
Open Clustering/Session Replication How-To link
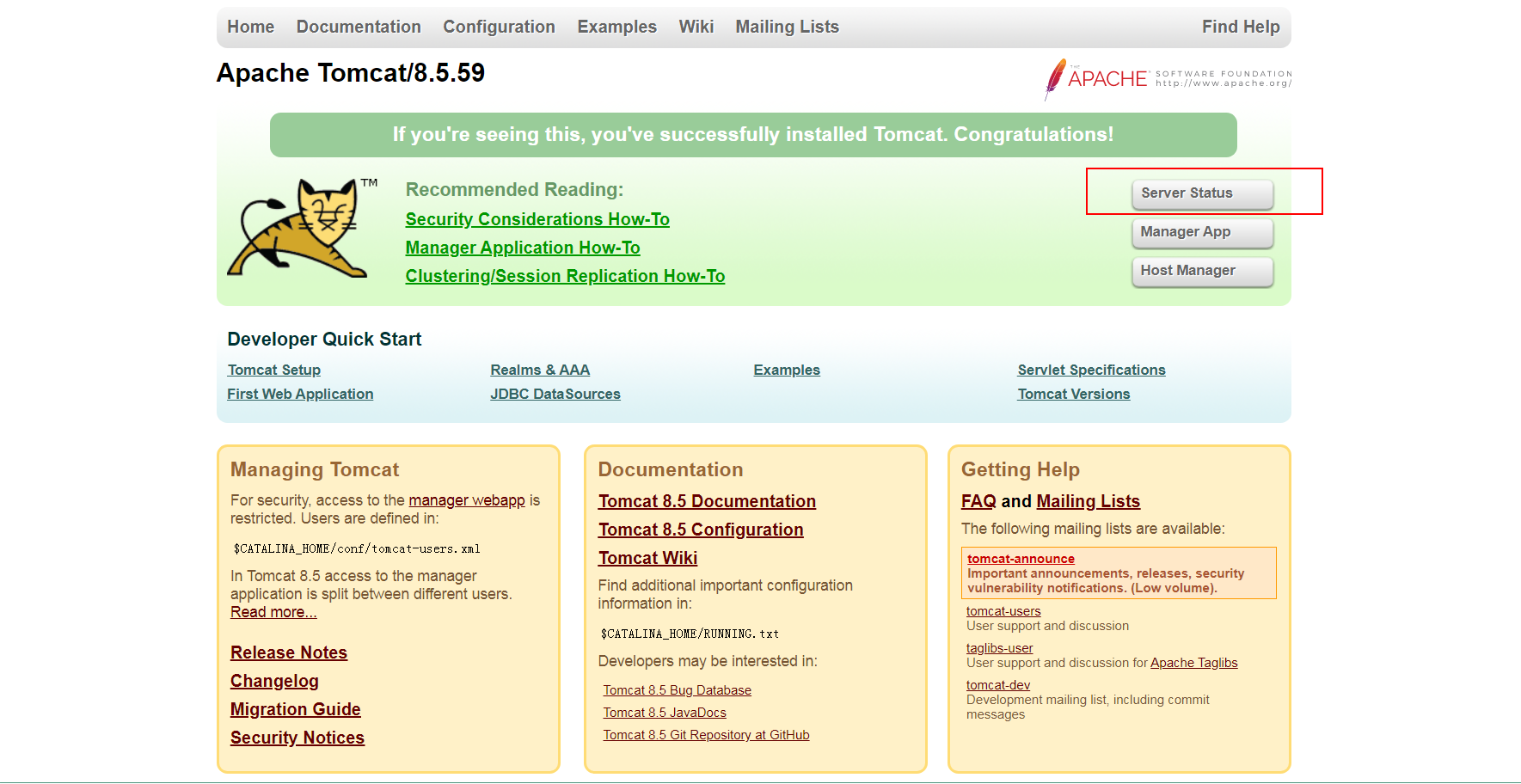(565, 276)
